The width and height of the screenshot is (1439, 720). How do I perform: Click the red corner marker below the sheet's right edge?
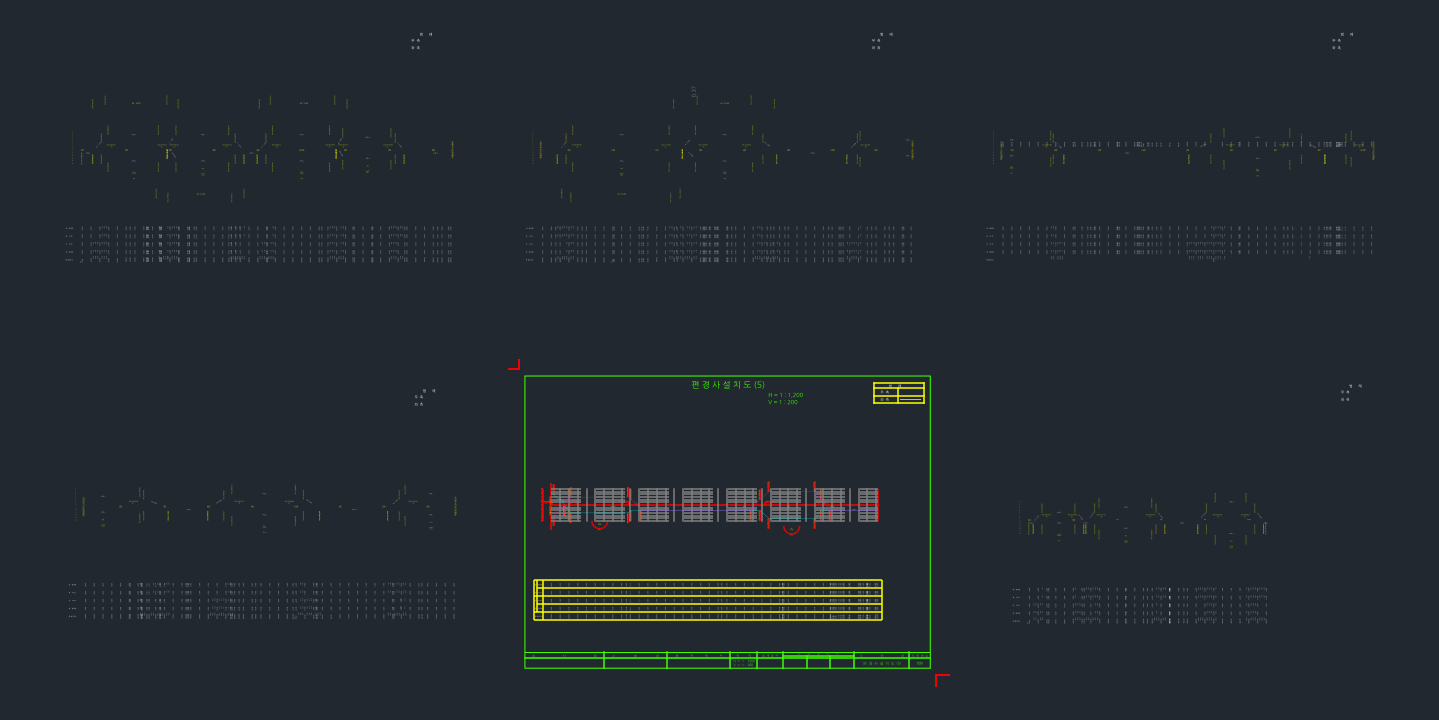942,680
